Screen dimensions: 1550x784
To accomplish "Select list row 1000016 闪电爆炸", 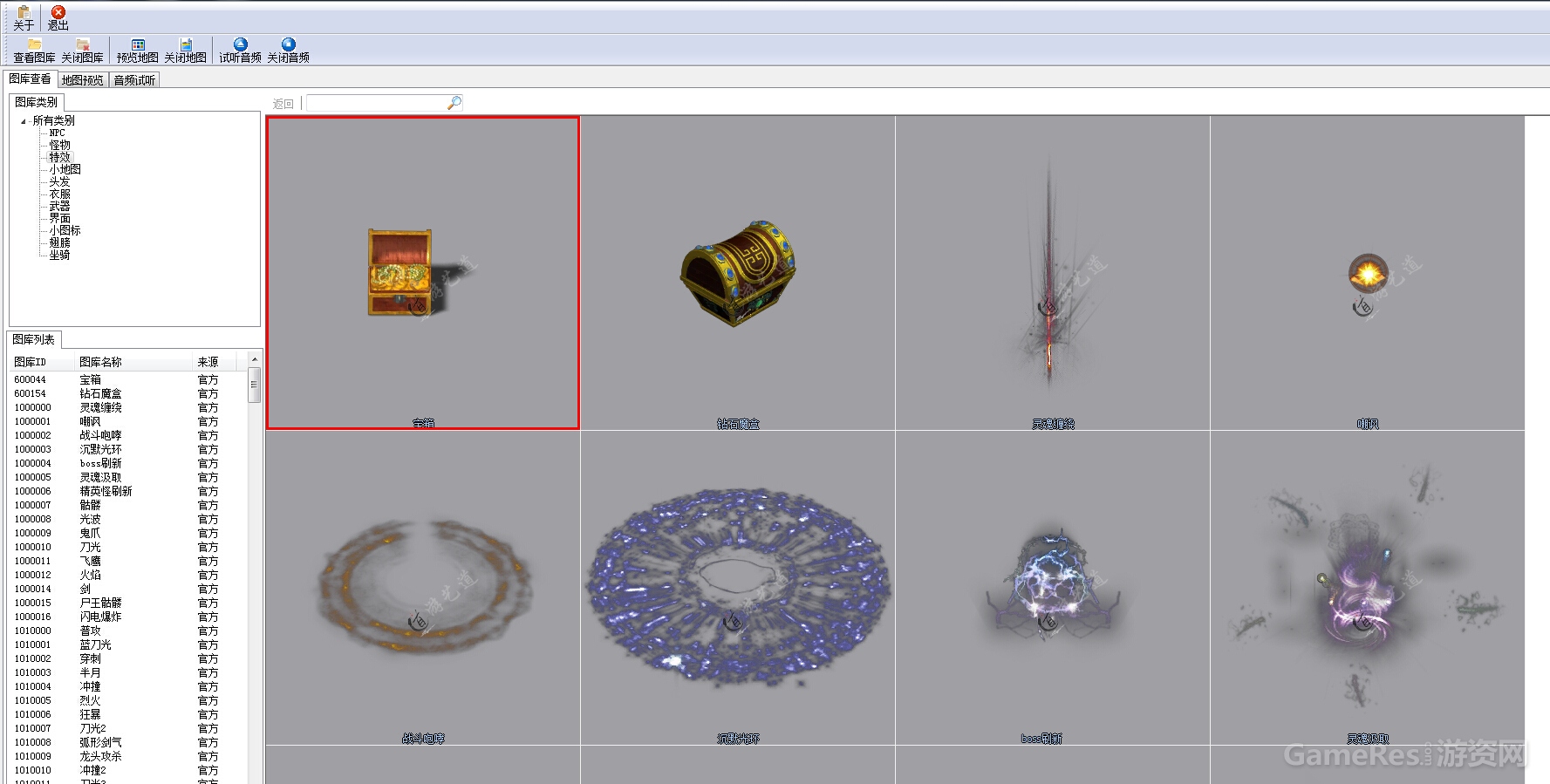I will [x=128, y=617].
